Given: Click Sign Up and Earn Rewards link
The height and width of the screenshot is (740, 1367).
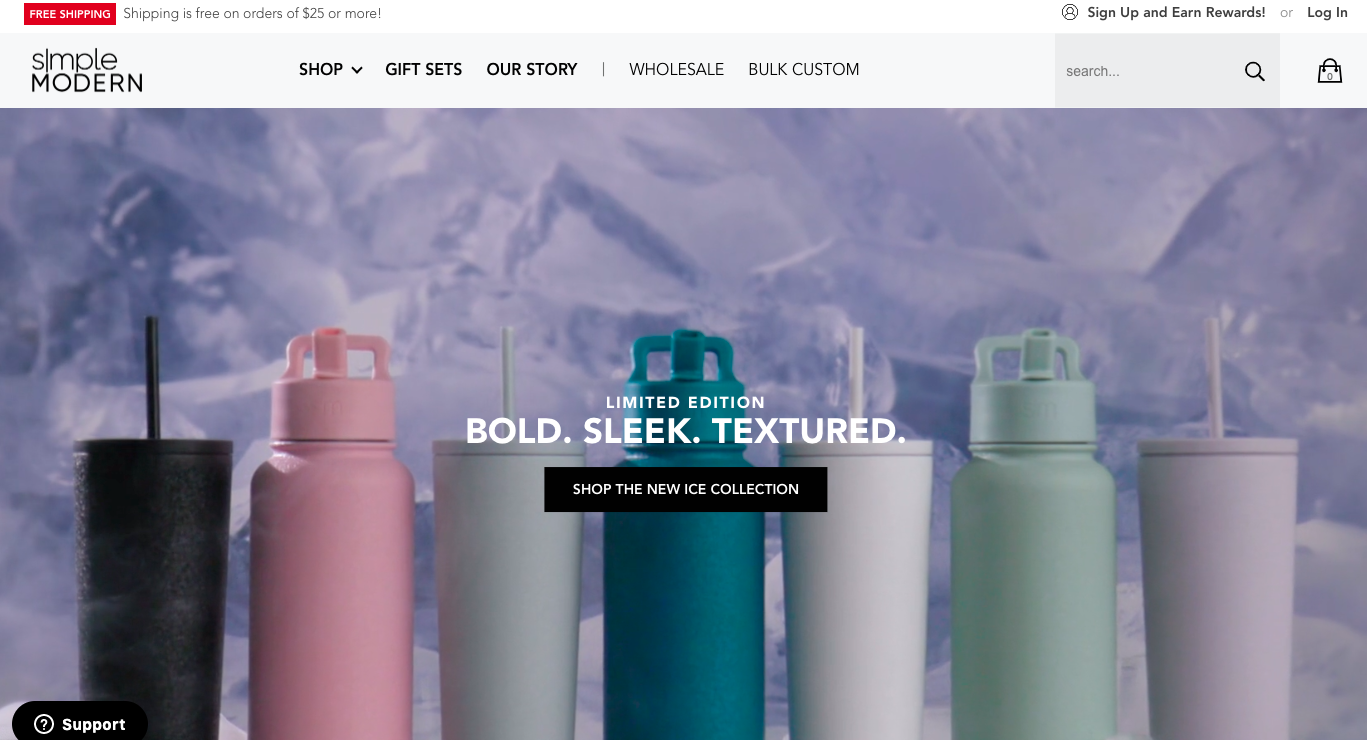Looking at the screenshot, I should 1176,12.
